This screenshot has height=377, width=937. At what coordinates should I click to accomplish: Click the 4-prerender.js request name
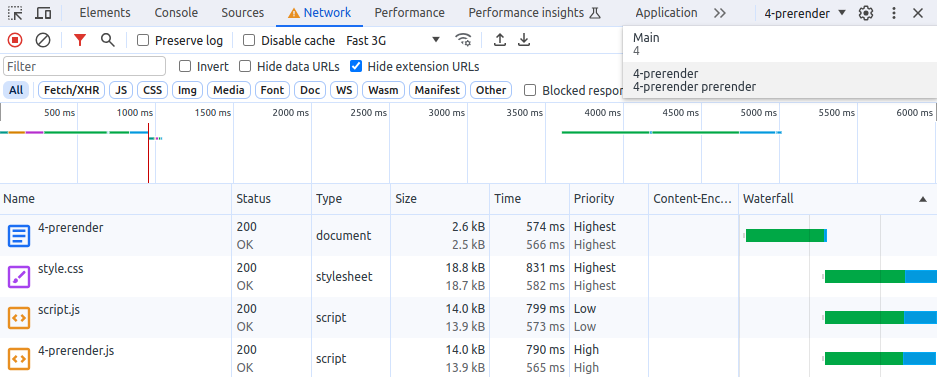(76, 351)
